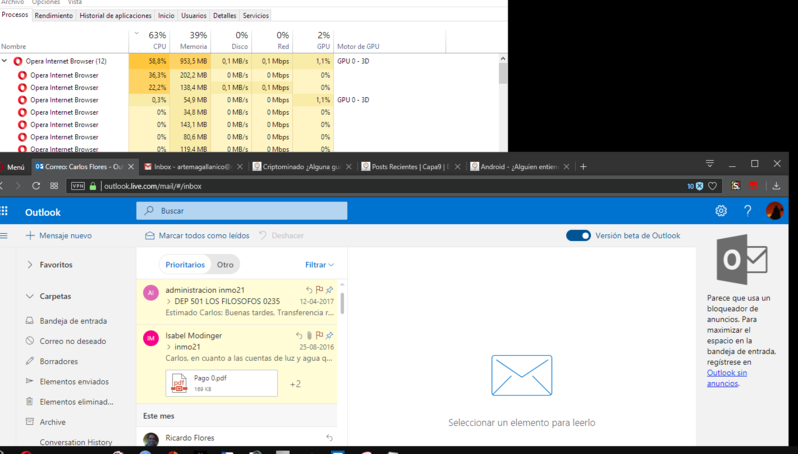798x454 pixels.
Task: Click Correo no deseado folder icon
Action: [x=30, y=341]
